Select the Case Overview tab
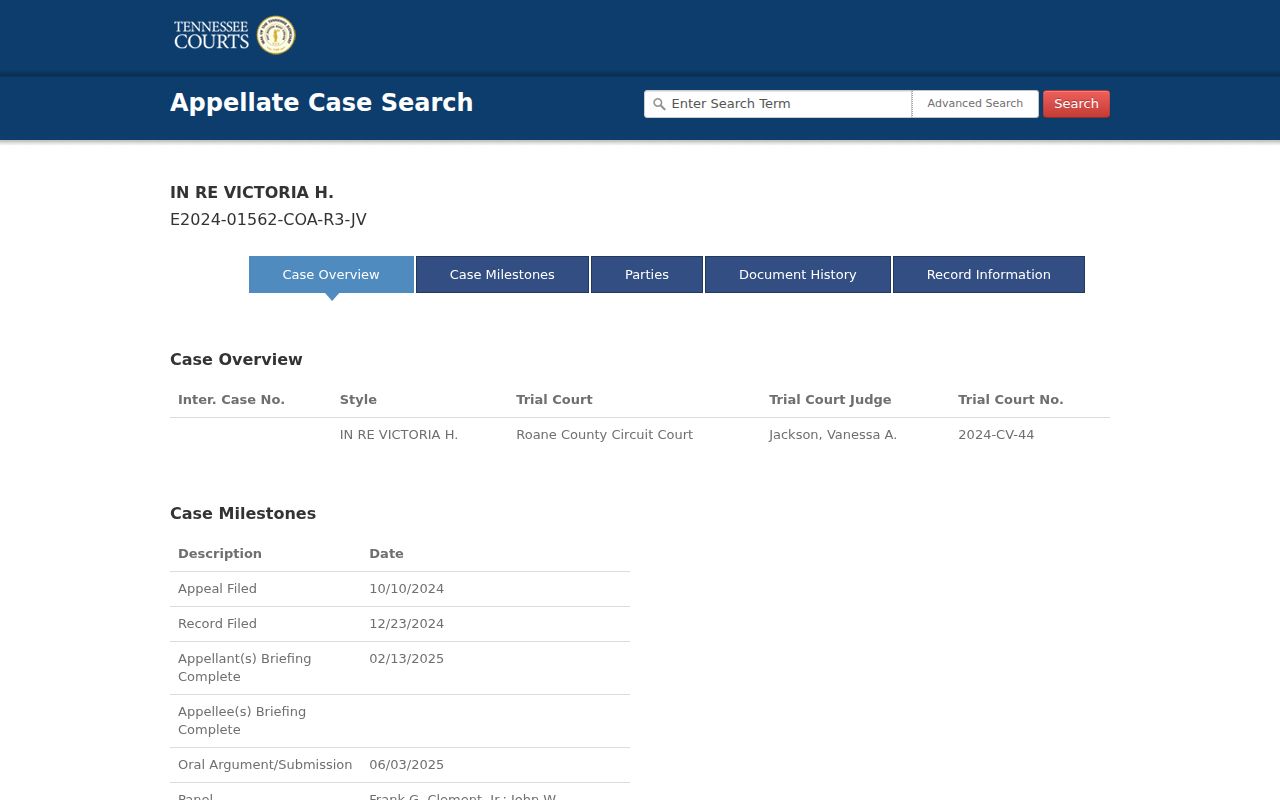This screenshot has width=1280, height=800. 331,274
